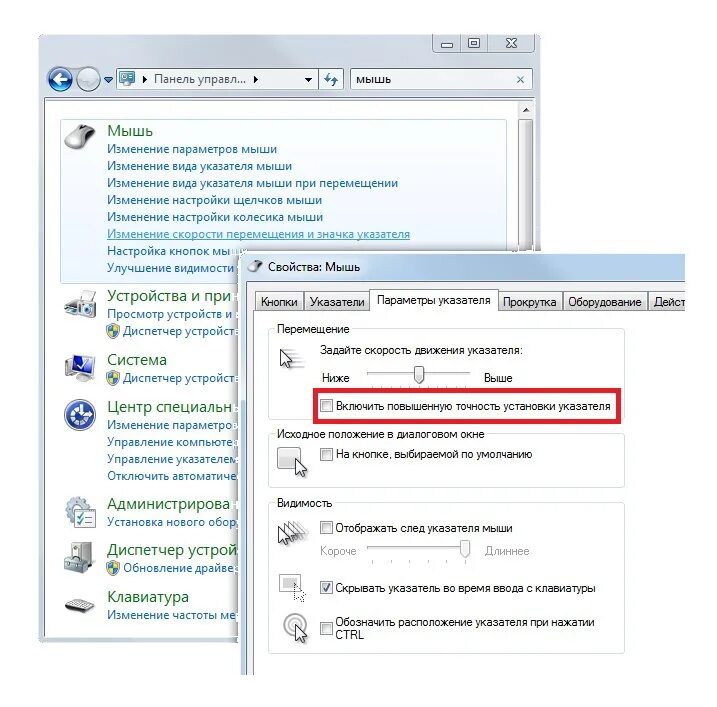717x707 pixels.
Task: Click the Мышь mouse icon in results
Action: (x=80, y=136)
